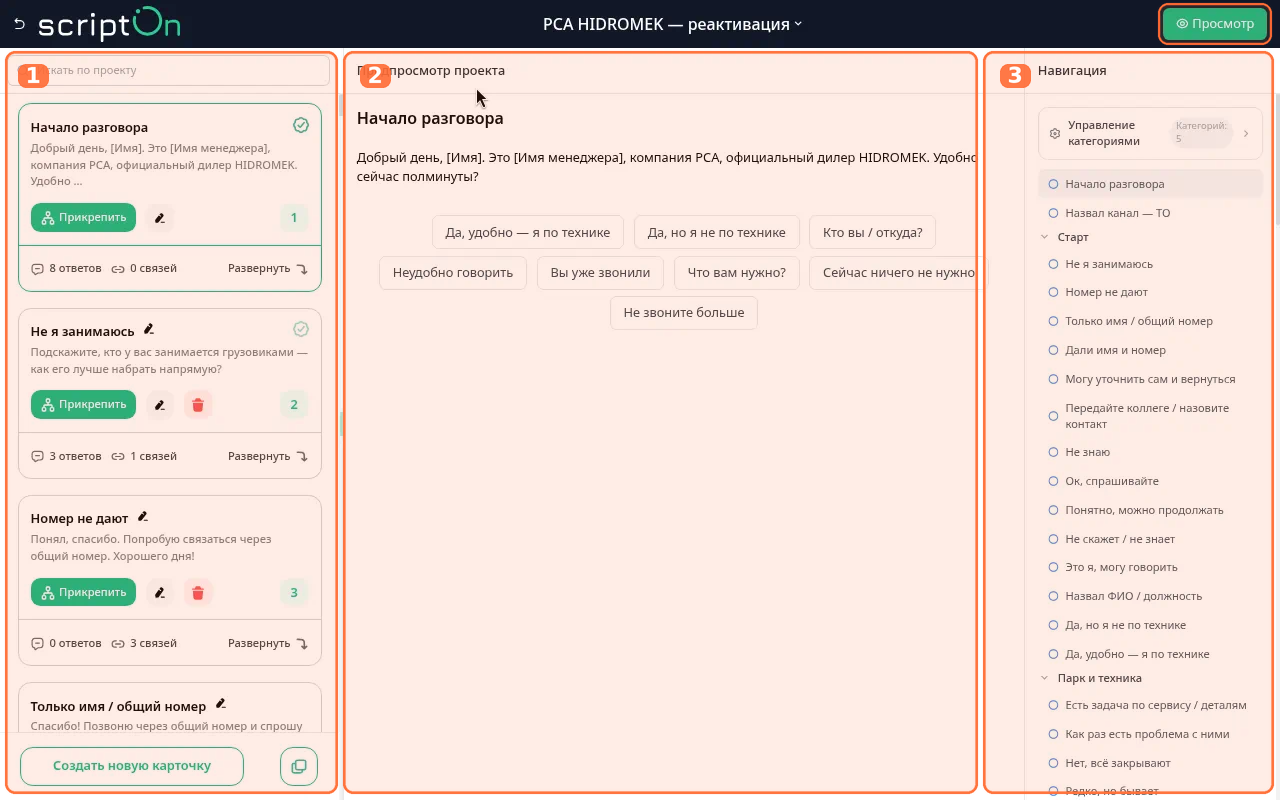Viewport: 1280px width, 800px height.
Task: Delete the Не я занимаюсь card with its trash icon
Action: [x=198, y=404]
